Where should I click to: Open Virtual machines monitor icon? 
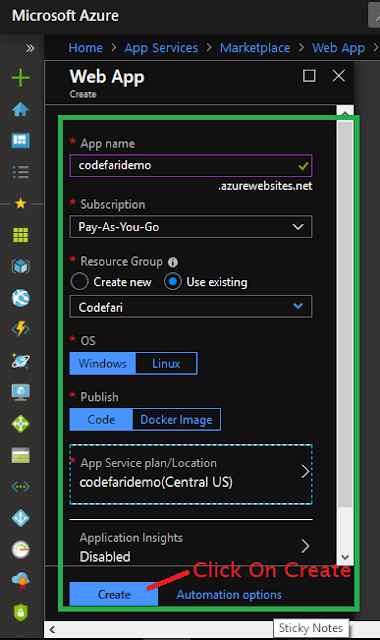(20, 392)
